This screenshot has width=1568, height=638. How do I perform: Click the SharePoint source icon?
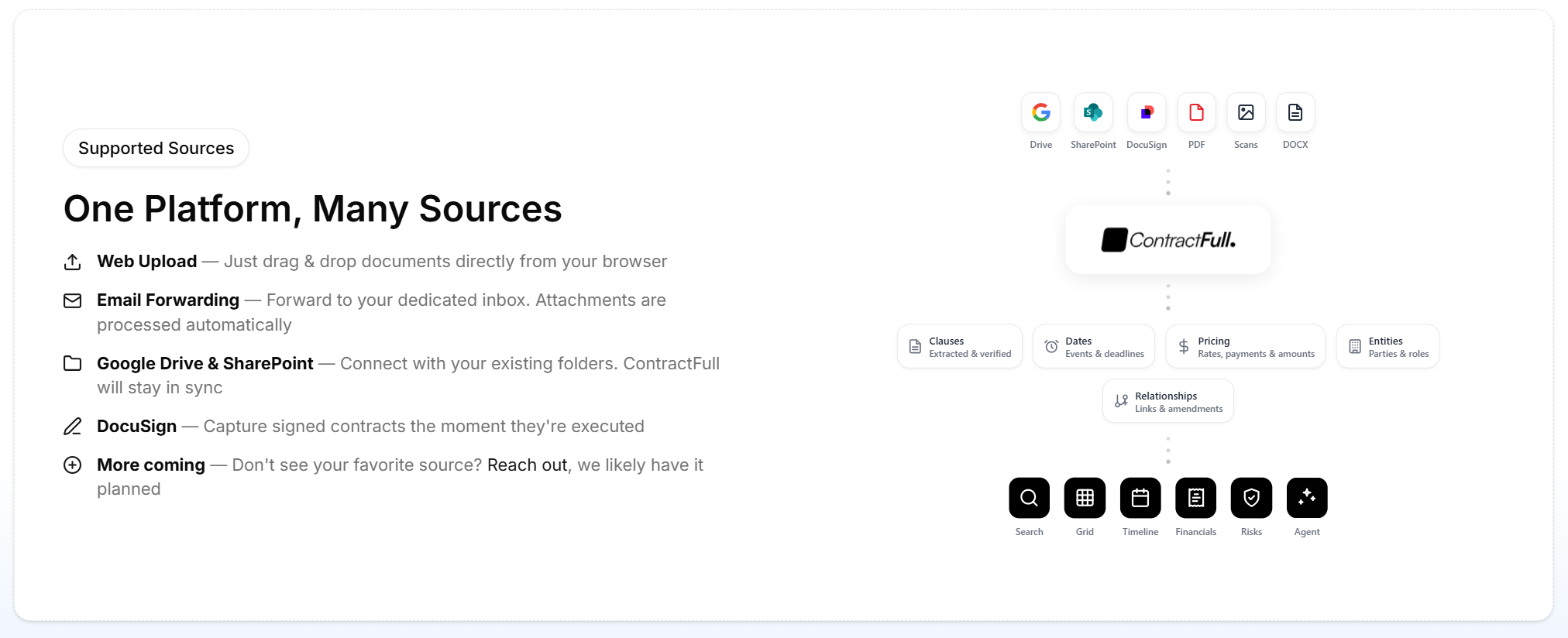tap(1093, 113)
